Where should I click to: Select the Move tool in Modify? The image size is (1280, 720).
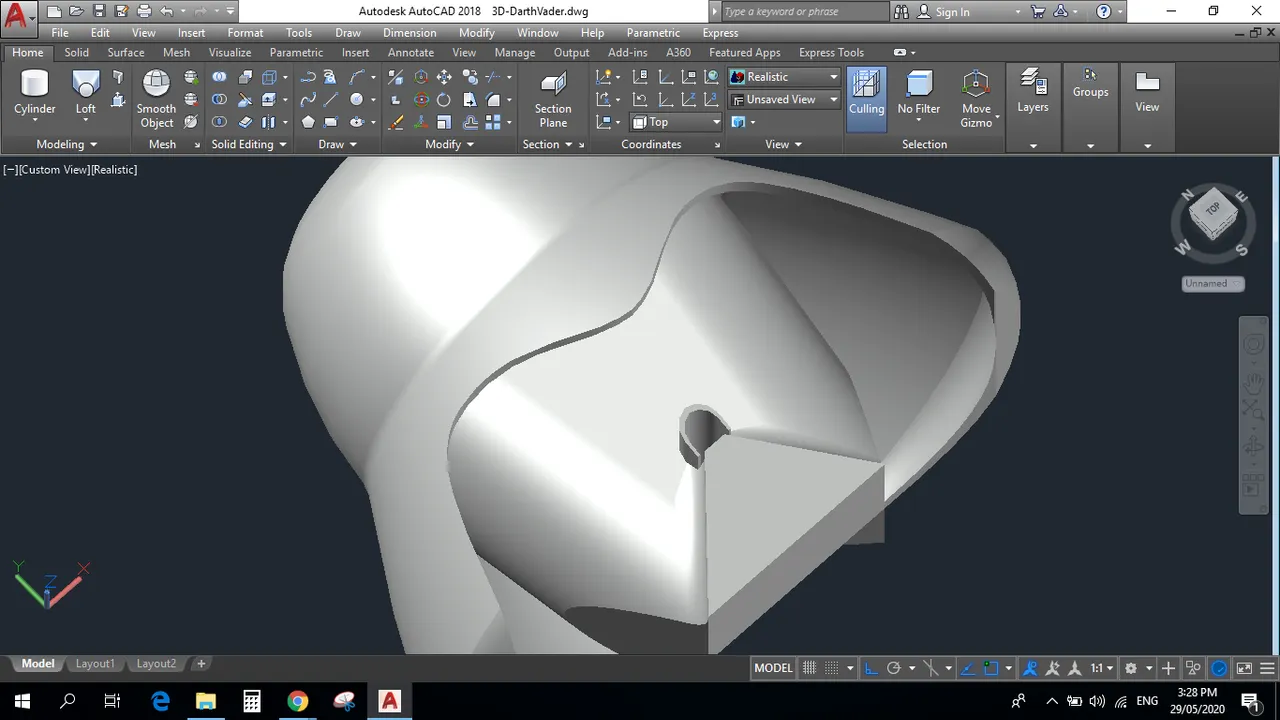[443, 77]
